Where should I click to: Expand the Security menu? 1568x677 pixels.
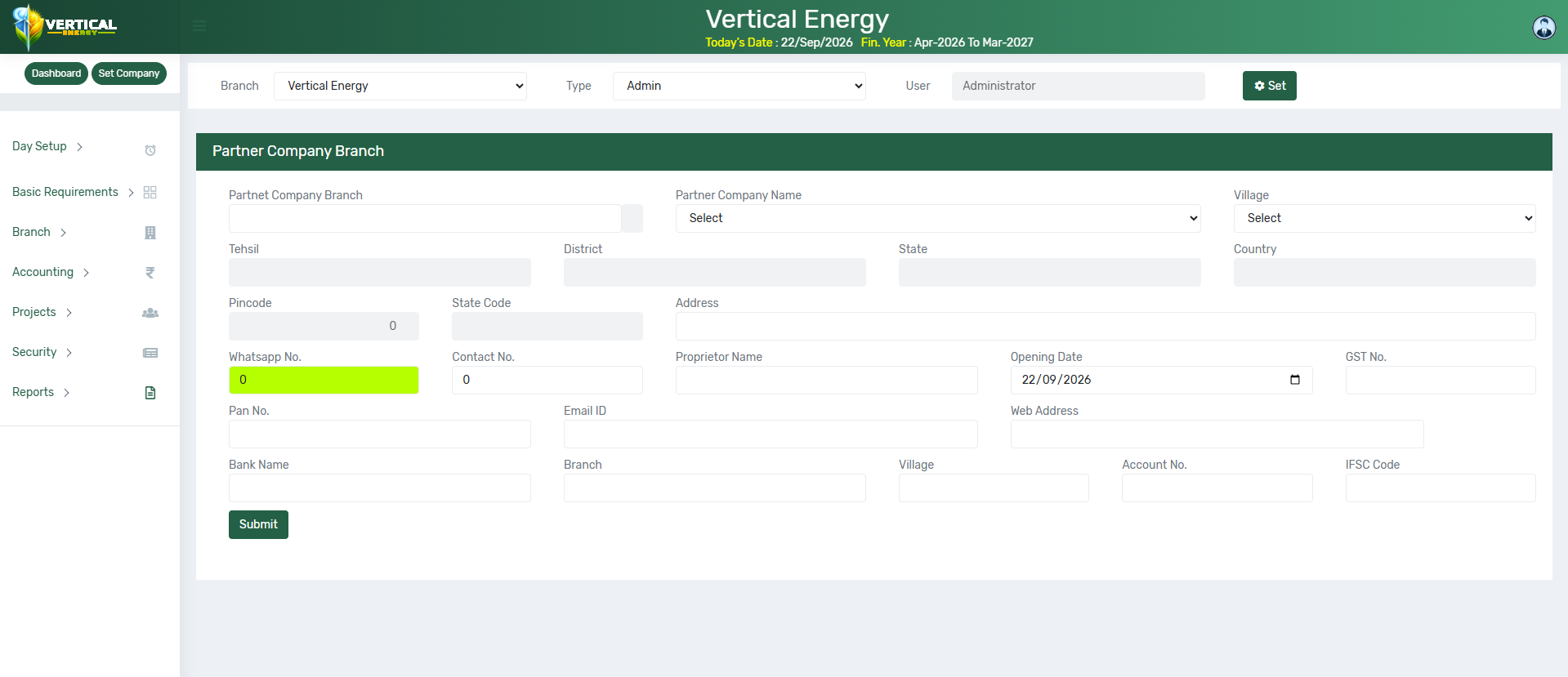[x=42, y=352]
